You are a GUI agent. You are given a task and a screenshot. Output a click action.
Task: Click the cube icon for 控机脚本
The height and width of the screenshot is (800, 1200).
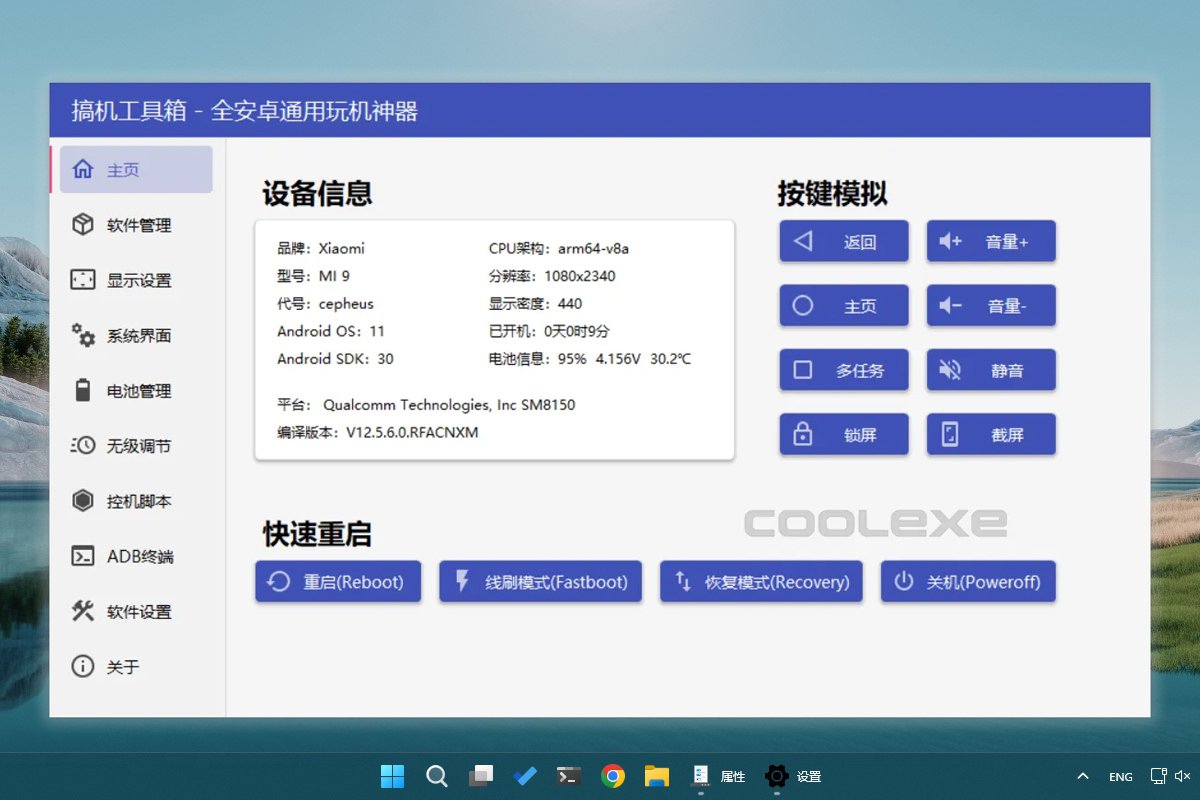83,501
